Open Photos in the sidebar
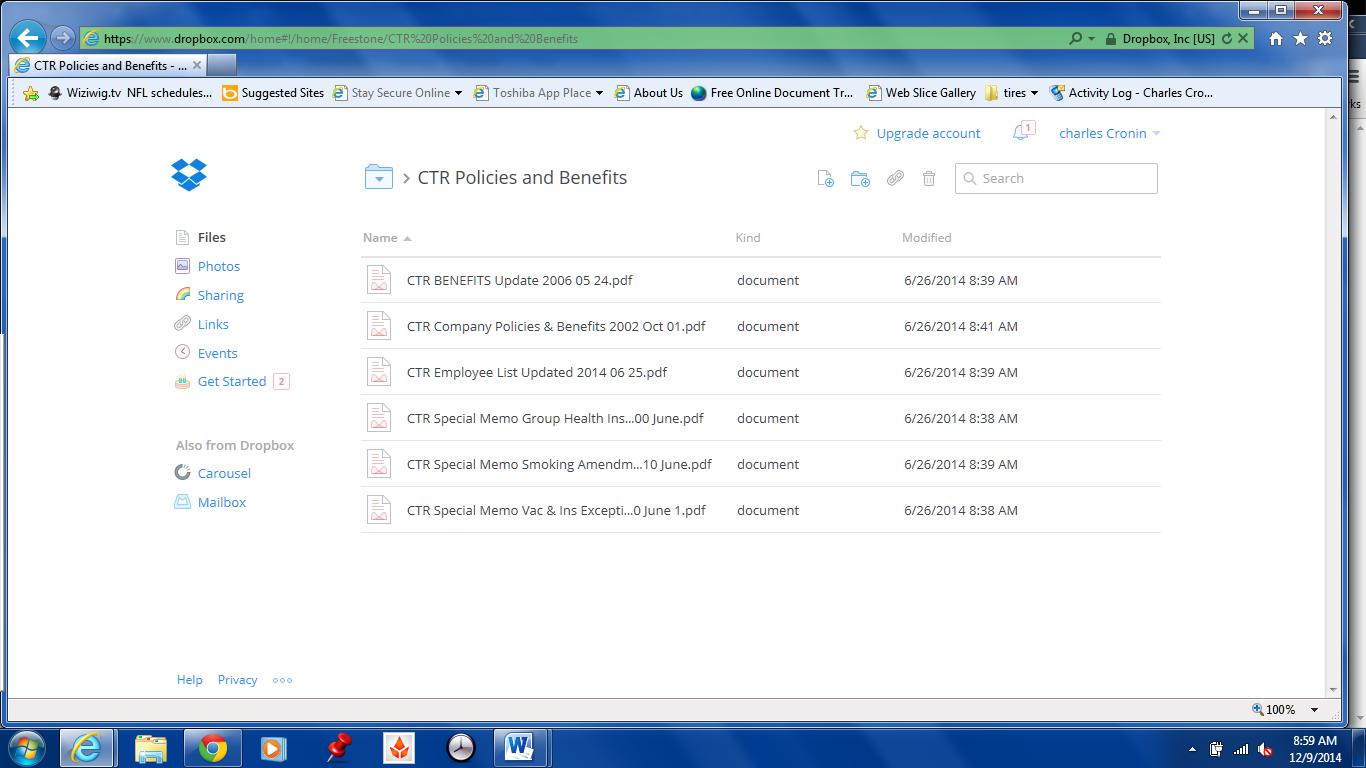Viewport: 1366px width, 768px height. (219, 266)
